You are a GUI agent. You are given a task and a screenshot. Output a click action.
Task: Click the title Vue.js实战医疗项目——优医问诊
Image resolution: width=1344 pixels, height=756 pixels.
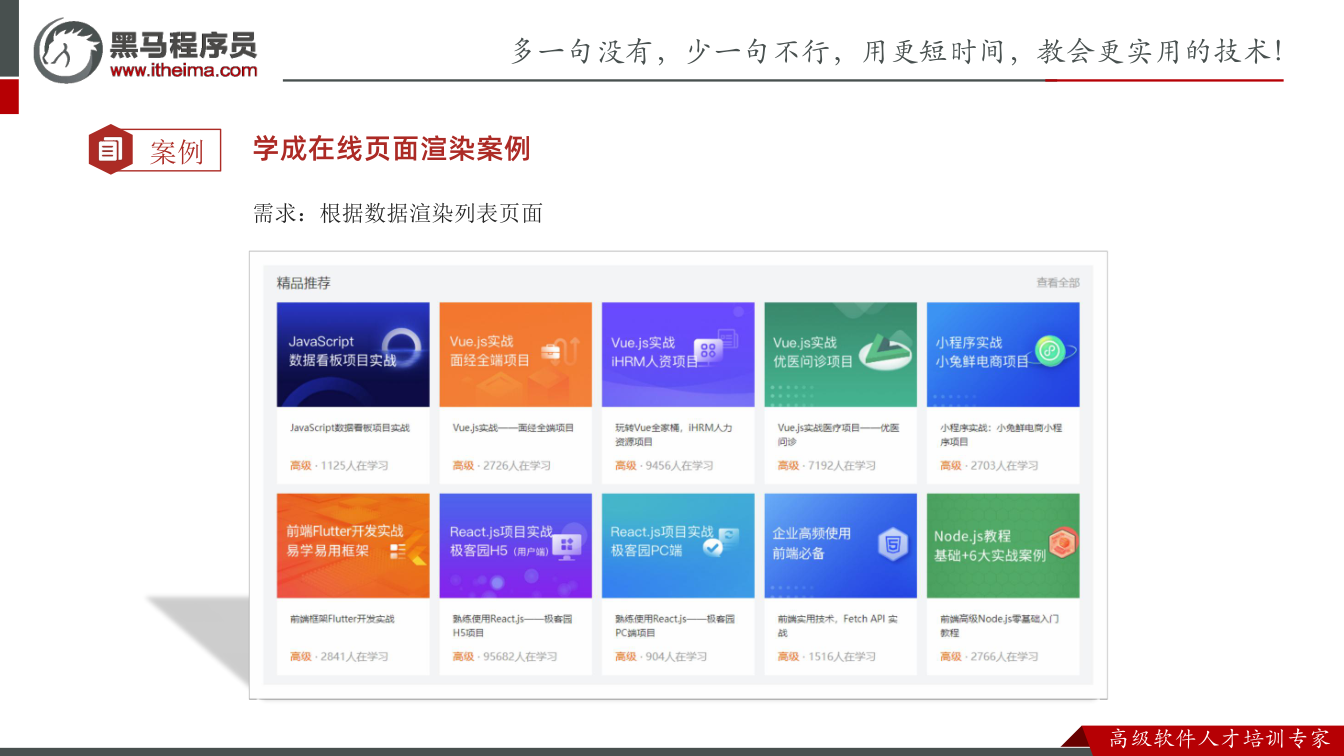[838, 435]
